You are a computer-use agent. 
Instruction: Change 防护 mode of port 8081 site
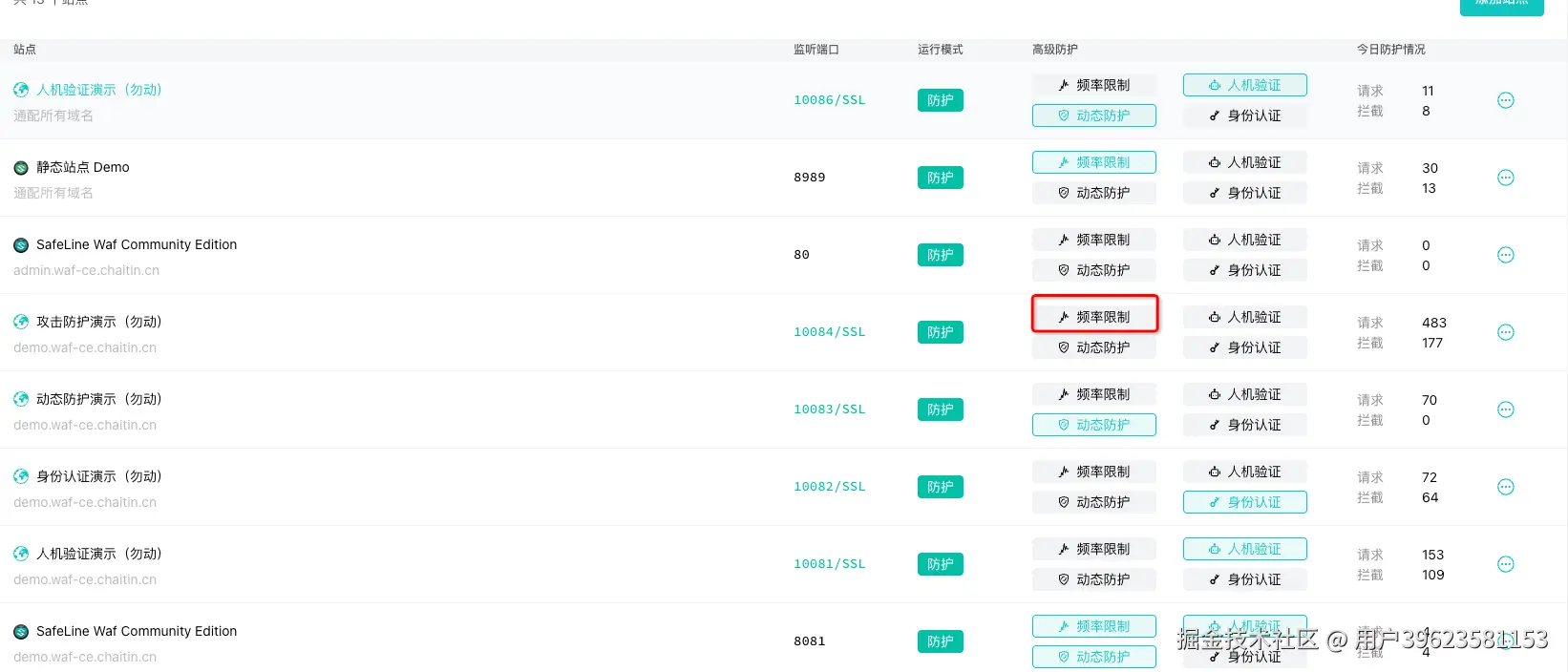pos(941,641)
